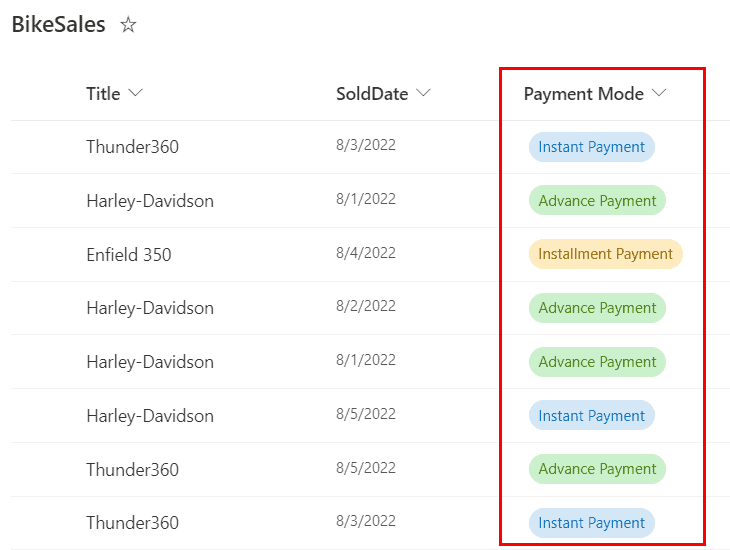Image resolution: width=730 pixels, height=550 pixels.
Task: Expand the SoldDate column header menu
Action: click(423, 93)
